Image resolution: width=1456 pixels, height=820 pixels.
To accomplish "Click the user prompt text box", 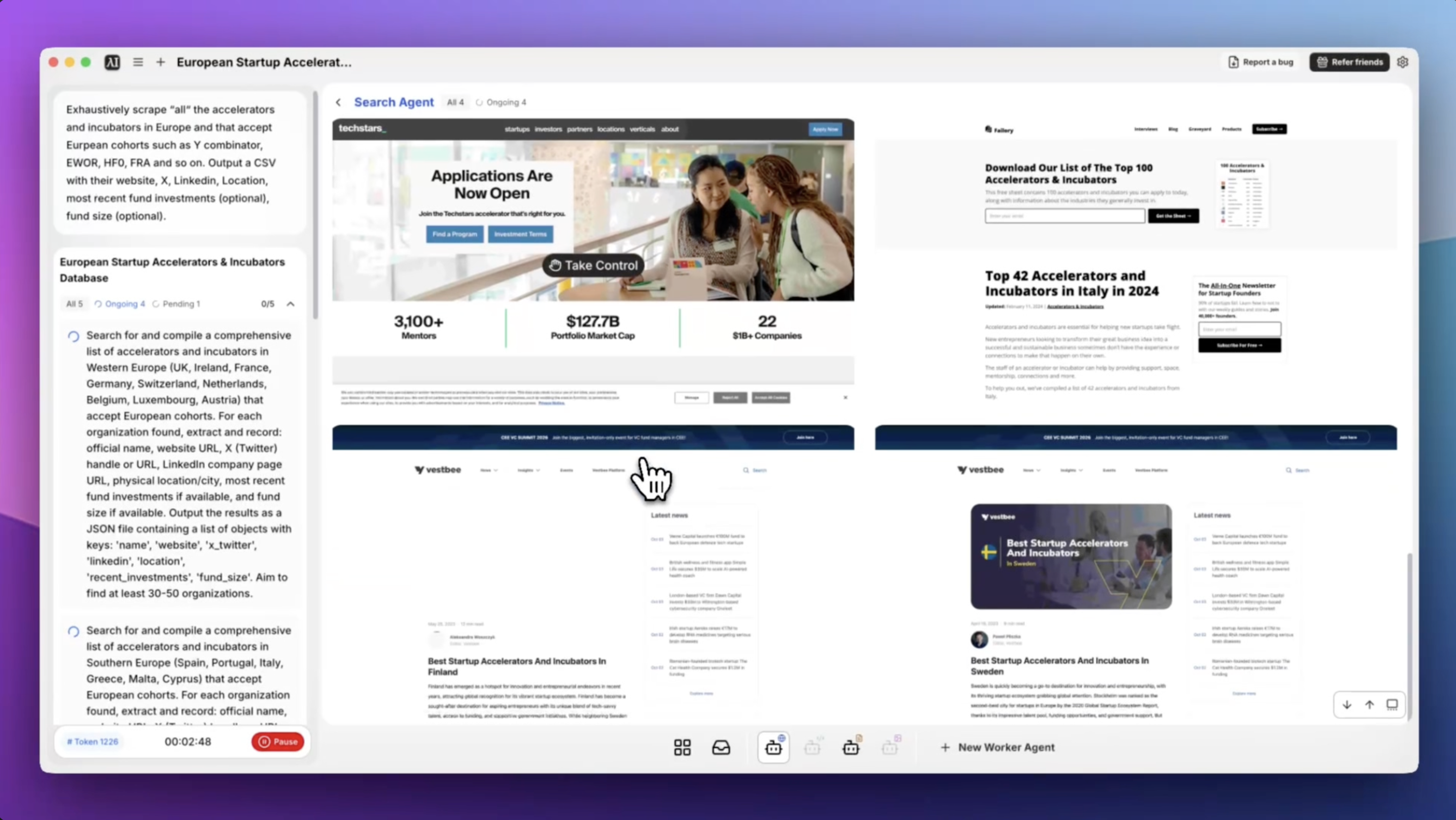I will click(x=180, y=163).
